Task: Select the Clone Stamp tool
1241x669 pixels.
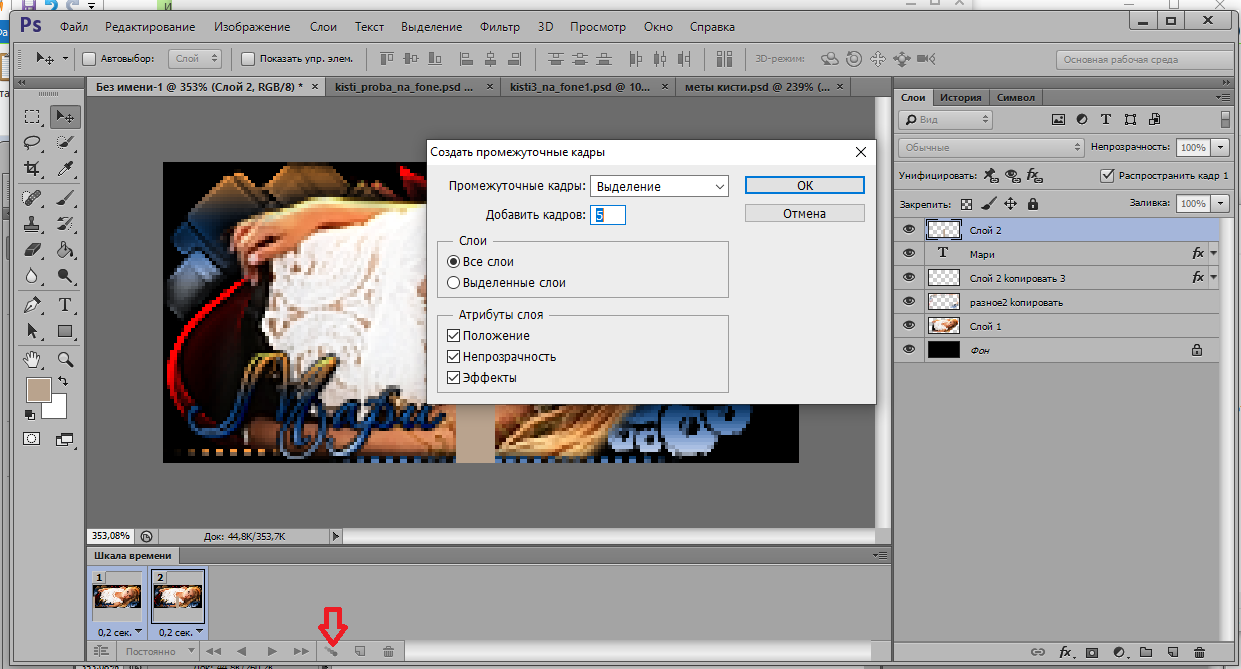Action: [x=33, y=222]
